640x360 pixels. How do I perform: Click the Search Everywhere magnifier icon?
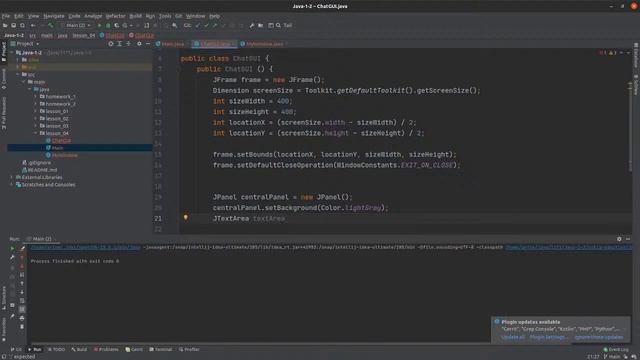point(278,25)
